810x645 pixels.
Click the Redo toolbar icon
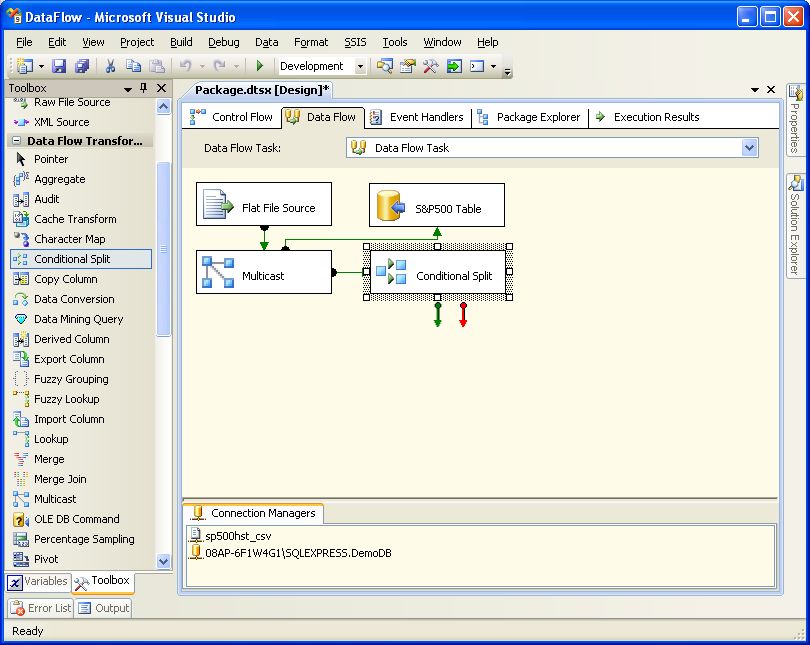(220, 66)
